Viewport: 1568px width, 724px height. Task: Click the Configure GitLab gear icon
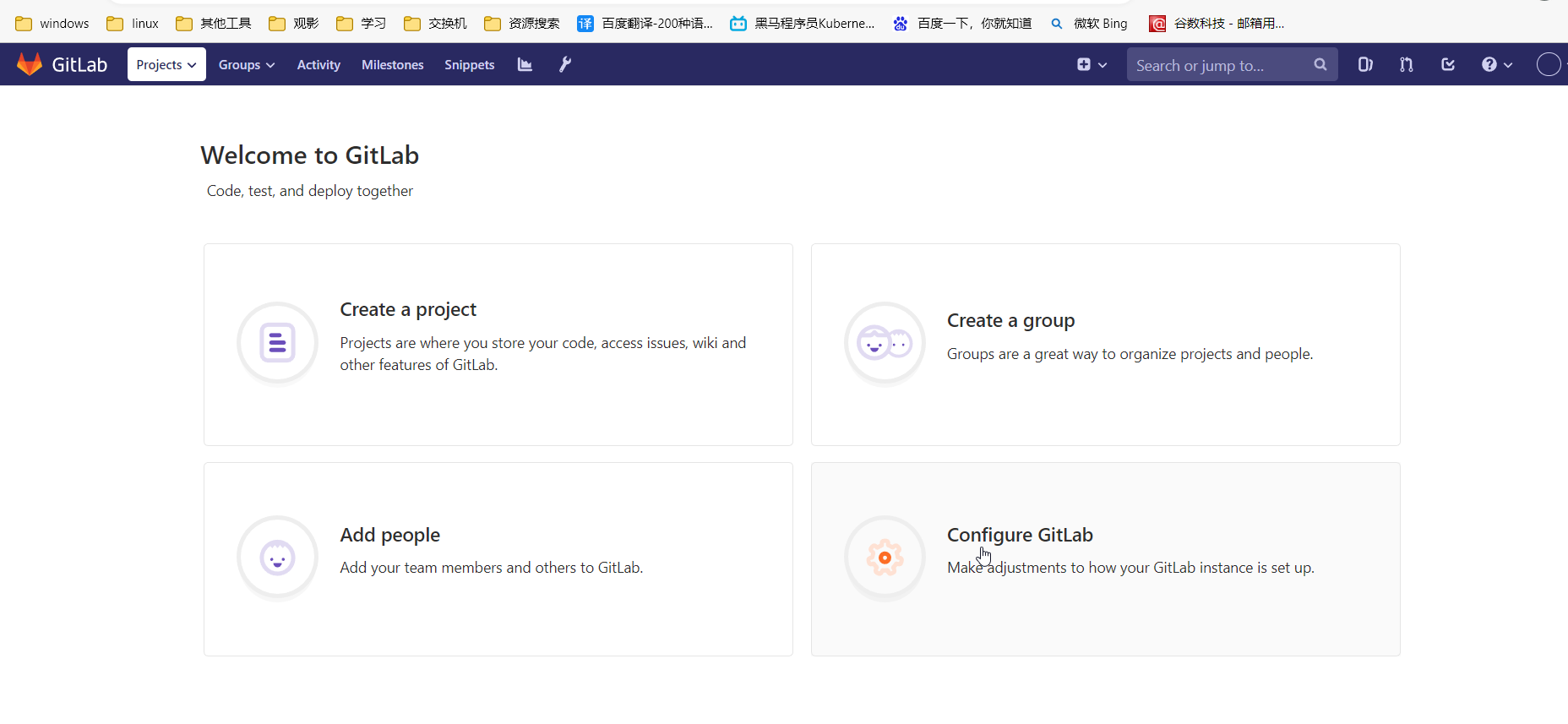(x=885, y=558)
